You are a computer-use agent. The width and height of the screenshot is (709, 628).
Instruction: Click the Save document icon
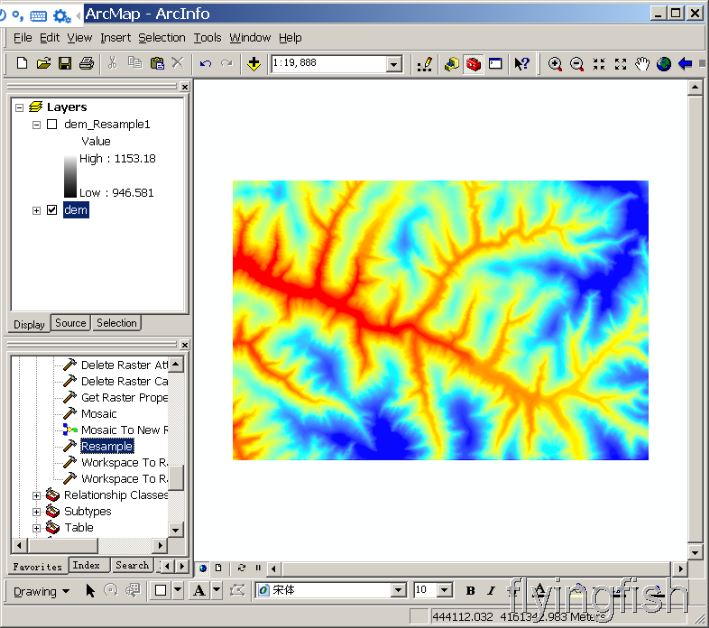click(65, 64)
